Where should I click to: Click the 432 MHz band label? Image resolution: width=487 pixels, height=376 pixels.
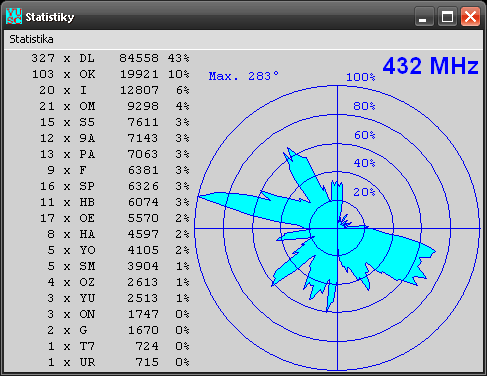(431, 66)
